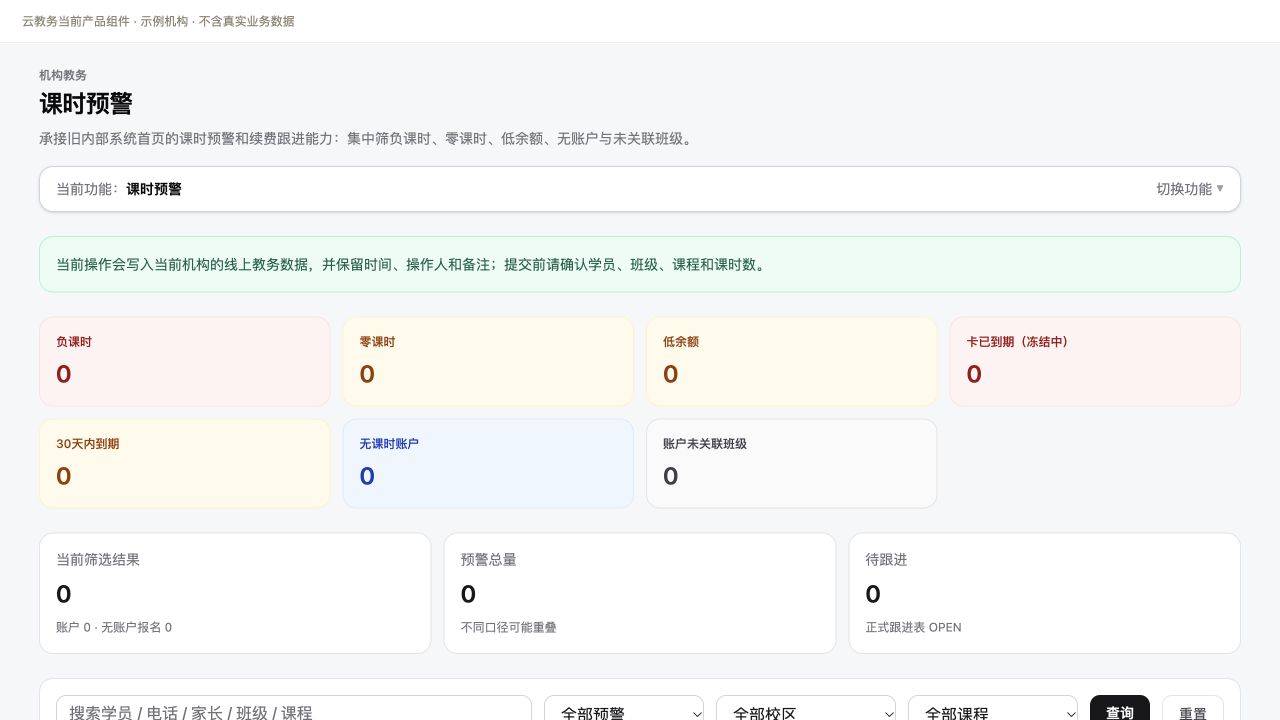Click the 正式跟进表 OPEN text
This screenshot has width=1280, height=720.
tap(914, 627)
